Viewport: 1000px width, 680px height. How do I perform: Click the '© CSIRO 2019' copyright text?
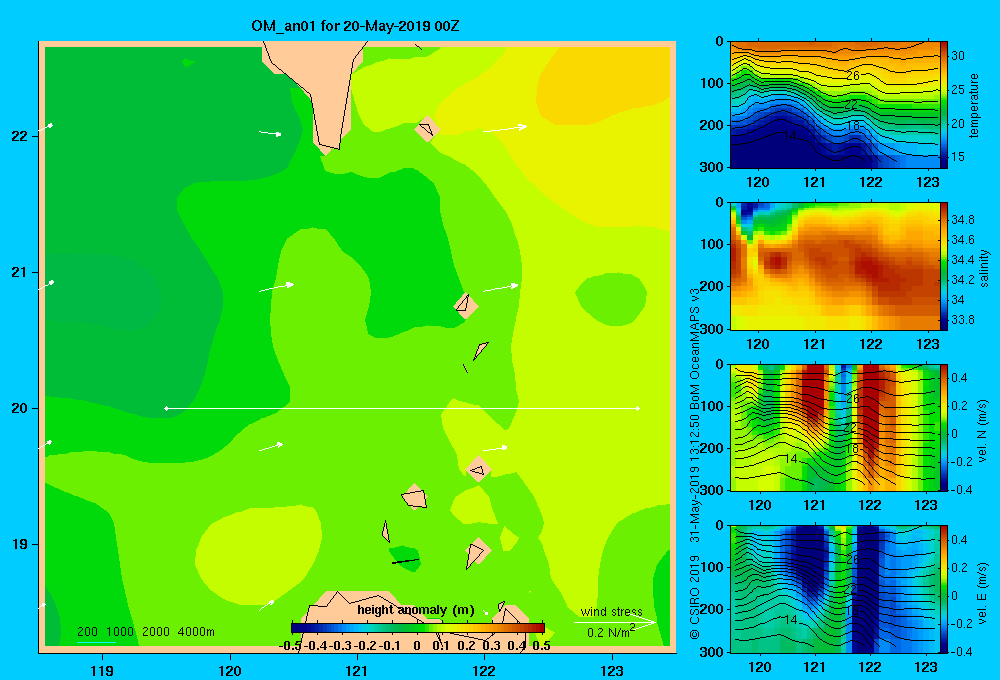click(x=695, y=598)
